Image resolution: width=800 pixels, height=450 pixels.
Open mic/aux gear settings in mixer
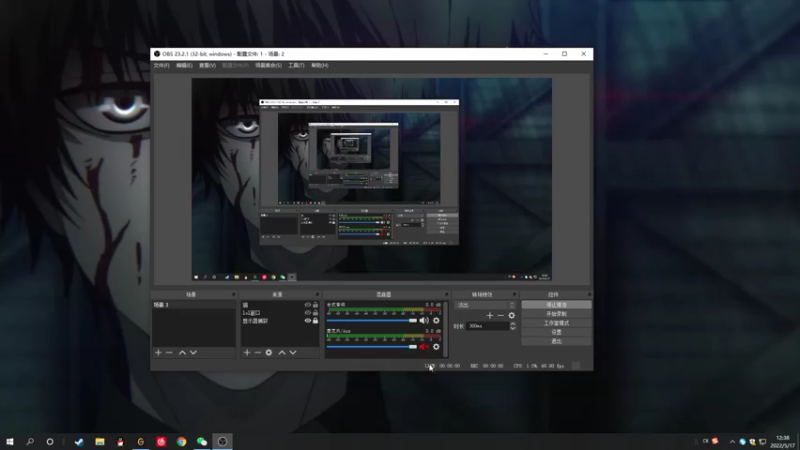tap(436, 346)
